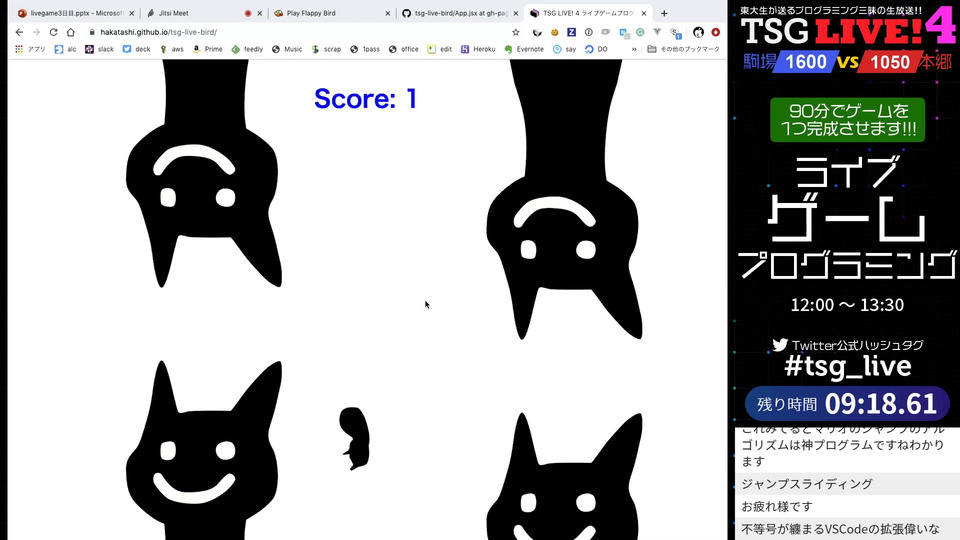960x540 pixels.
Task: Click the Score: 1 text
Action: coord(366,99)
